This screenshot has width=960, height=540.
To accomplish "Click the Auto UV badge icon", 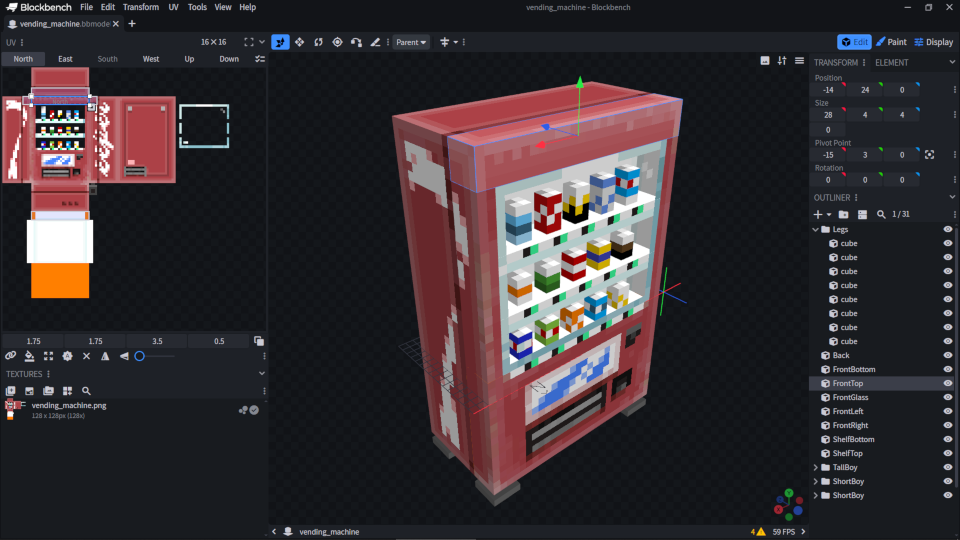I will 67,356.
